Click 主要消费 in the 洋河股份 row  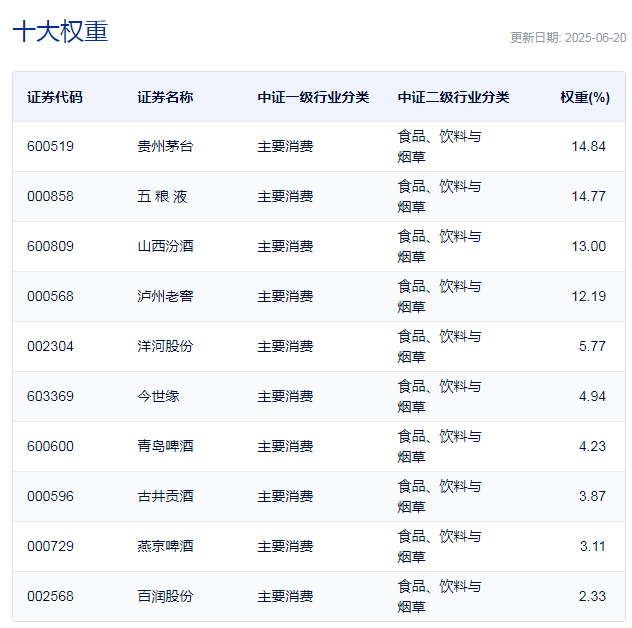285,346
